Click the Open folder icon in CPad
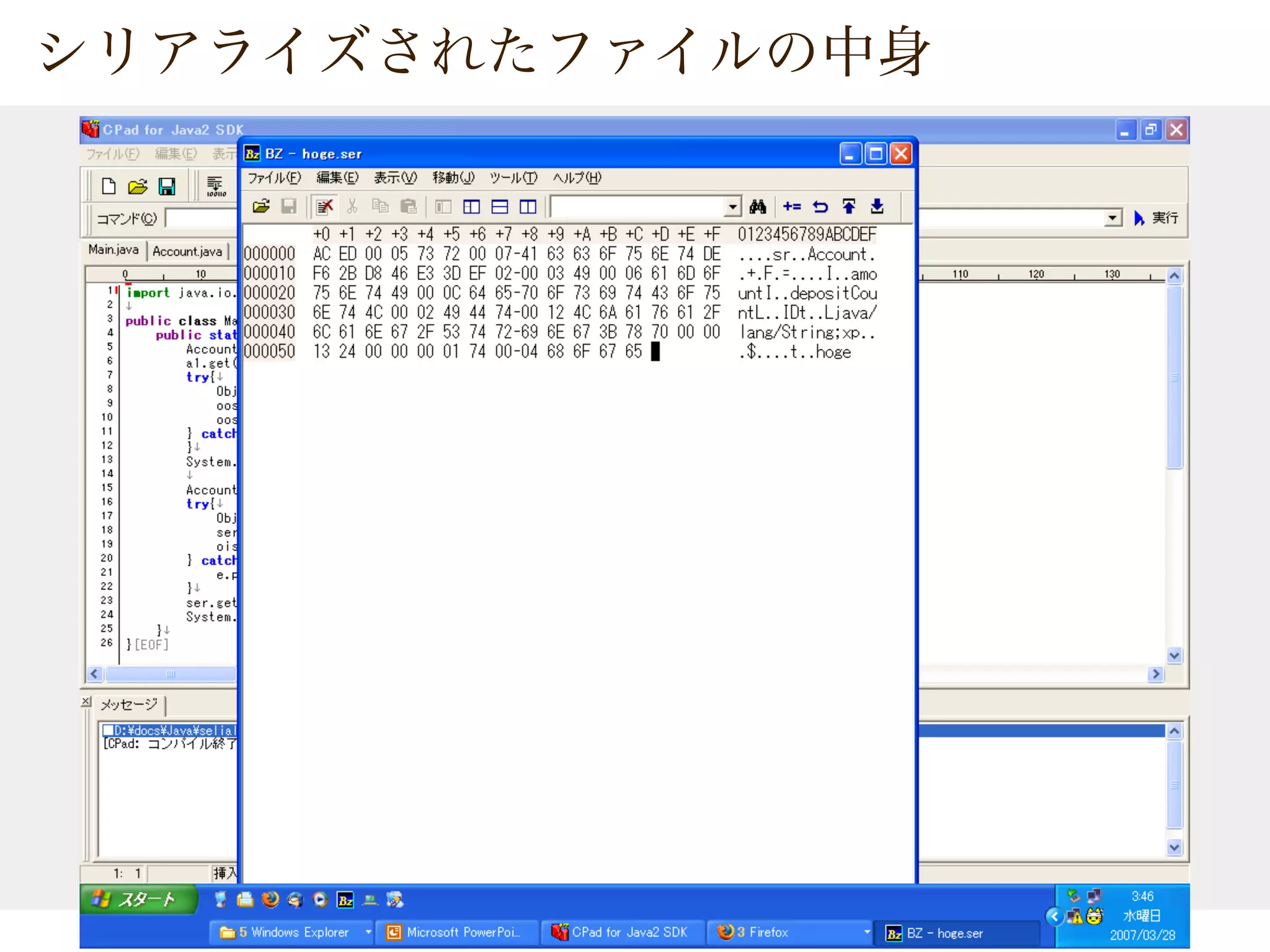Image resolution: width=1270 pixels, height=952 pixels. pos(138,186)
